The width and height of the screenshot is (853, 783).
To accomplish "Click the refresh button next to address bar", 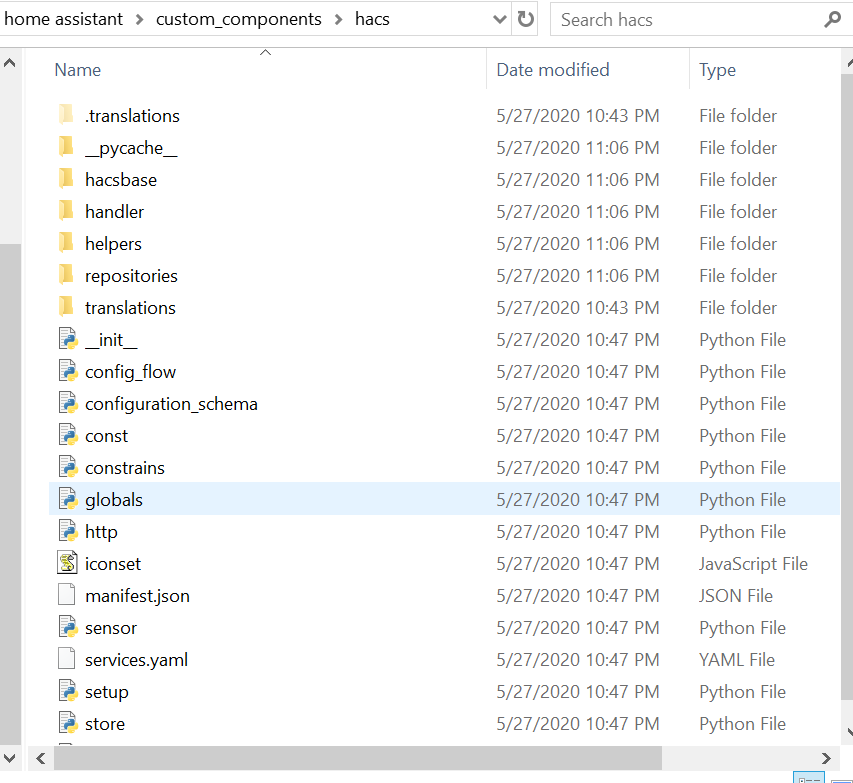I will pos(524,18).
